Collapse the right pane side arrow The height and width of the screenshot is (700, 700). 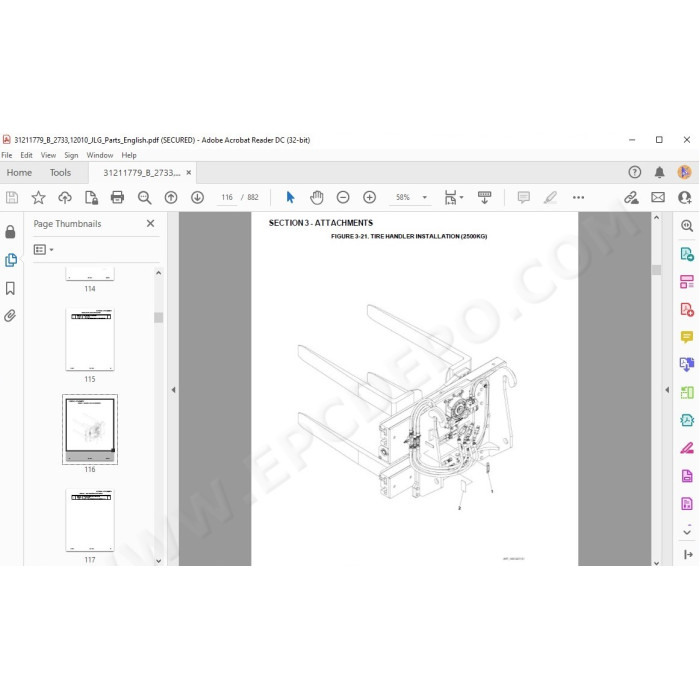click(x=667, y=390)
